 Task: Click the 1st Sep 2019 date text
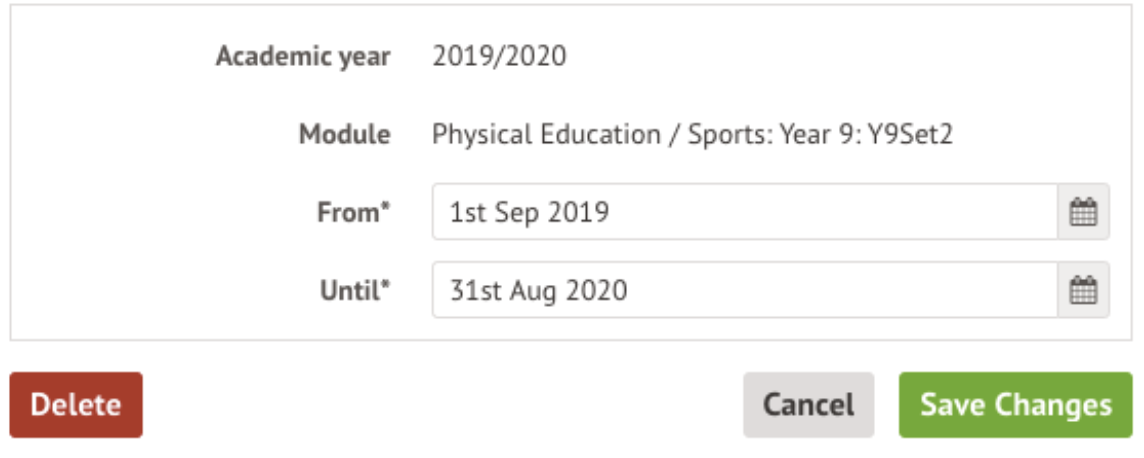point(529,212)
